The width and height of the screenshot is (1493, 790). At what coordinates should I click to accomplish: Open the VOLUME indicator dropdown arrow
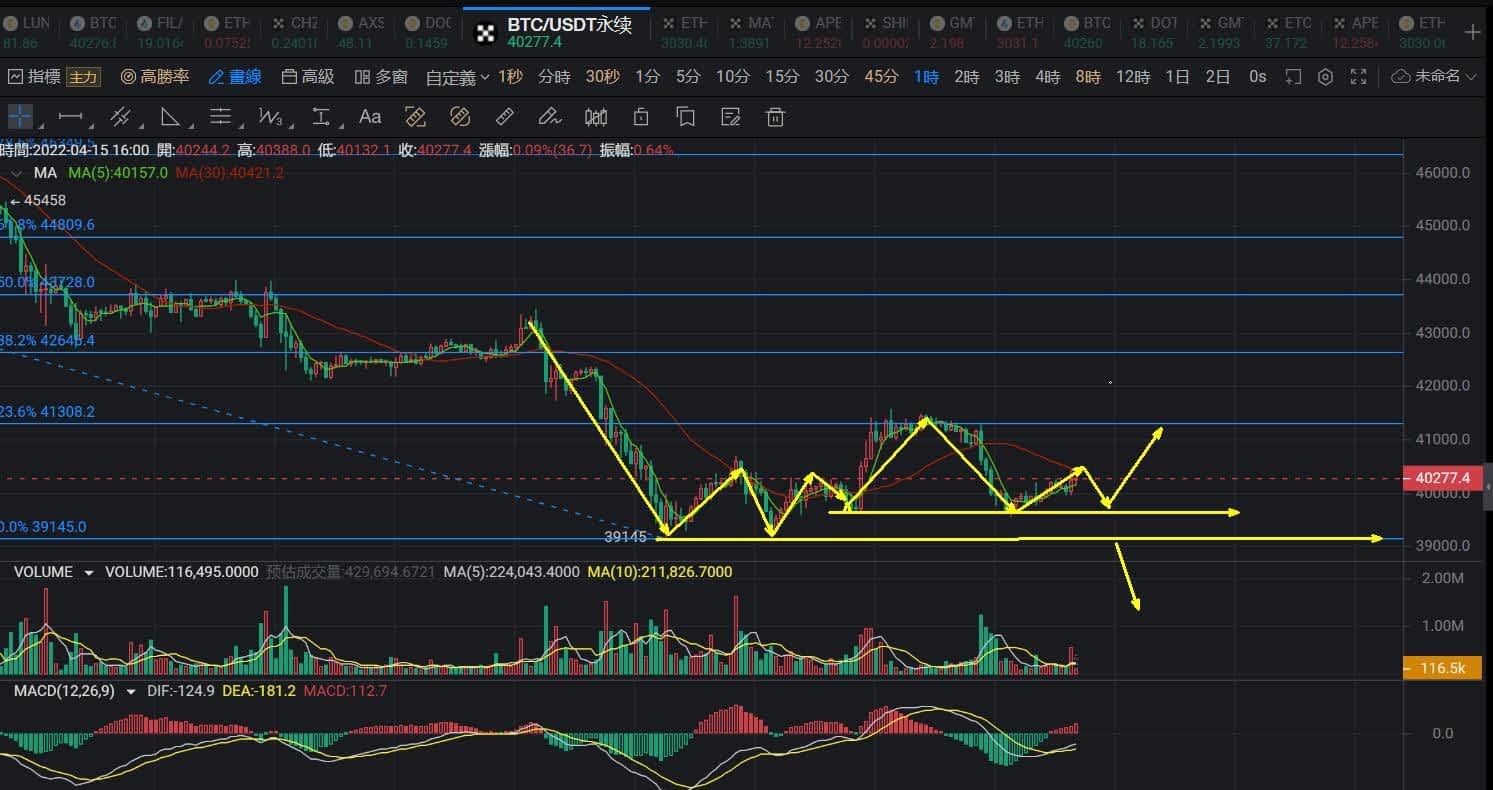tap(89, 573)
